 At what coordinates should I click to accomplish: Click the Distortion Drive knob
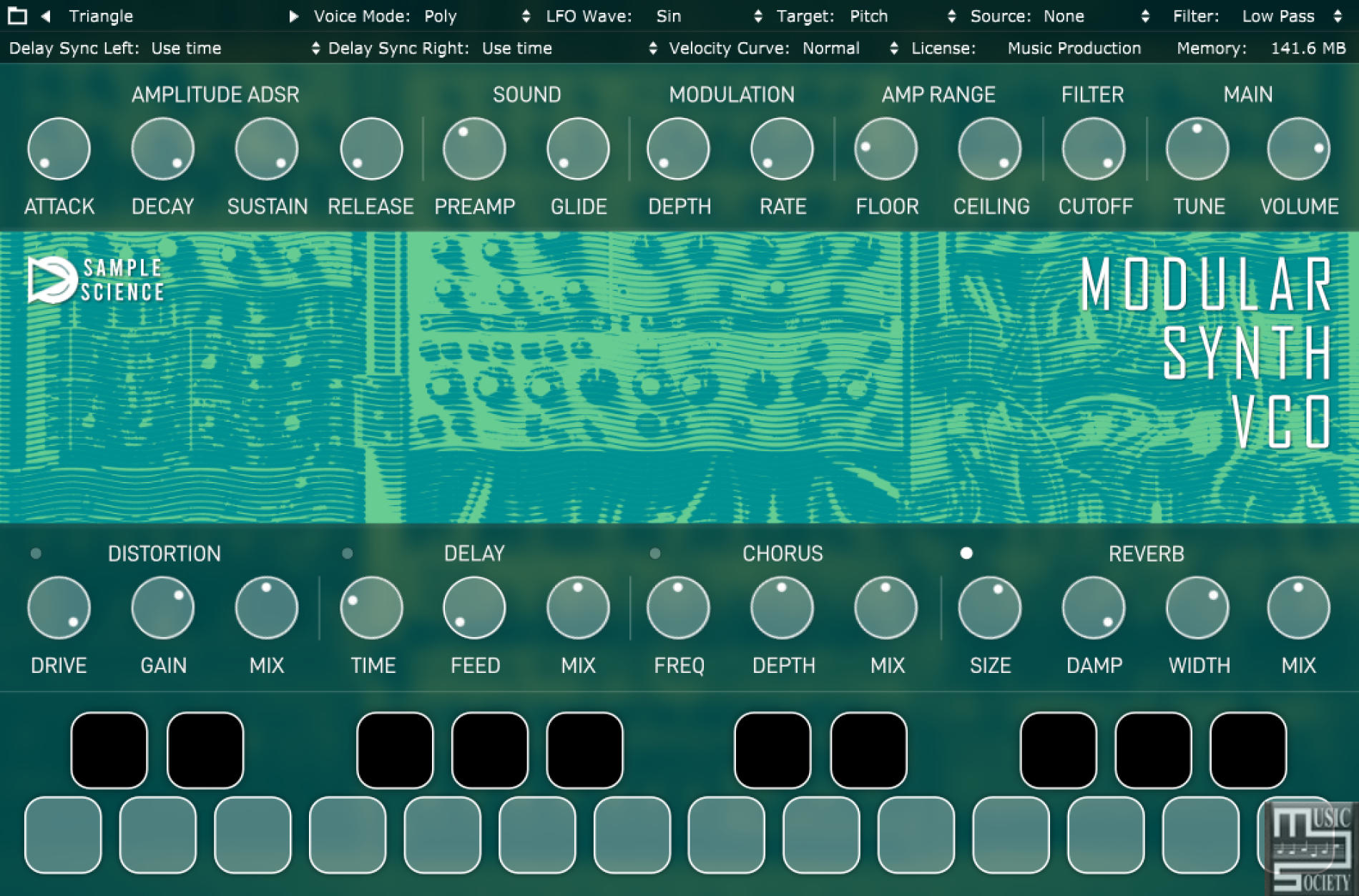59,608
